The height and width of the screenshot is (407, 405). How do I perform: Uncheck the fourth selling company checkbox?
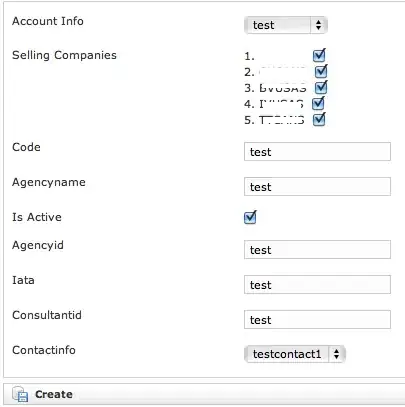318,103
